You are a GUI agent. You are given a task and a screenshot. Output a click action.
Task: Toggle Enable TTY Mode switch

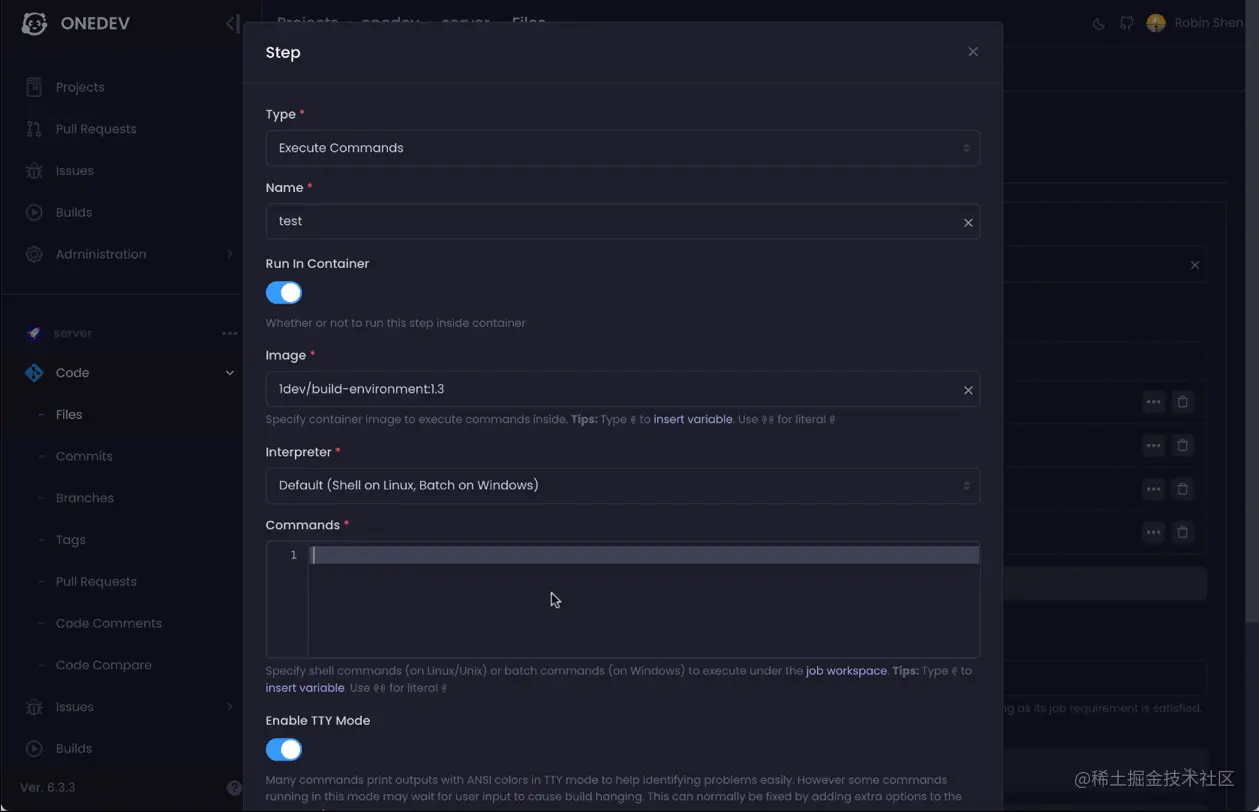point(284,749)
